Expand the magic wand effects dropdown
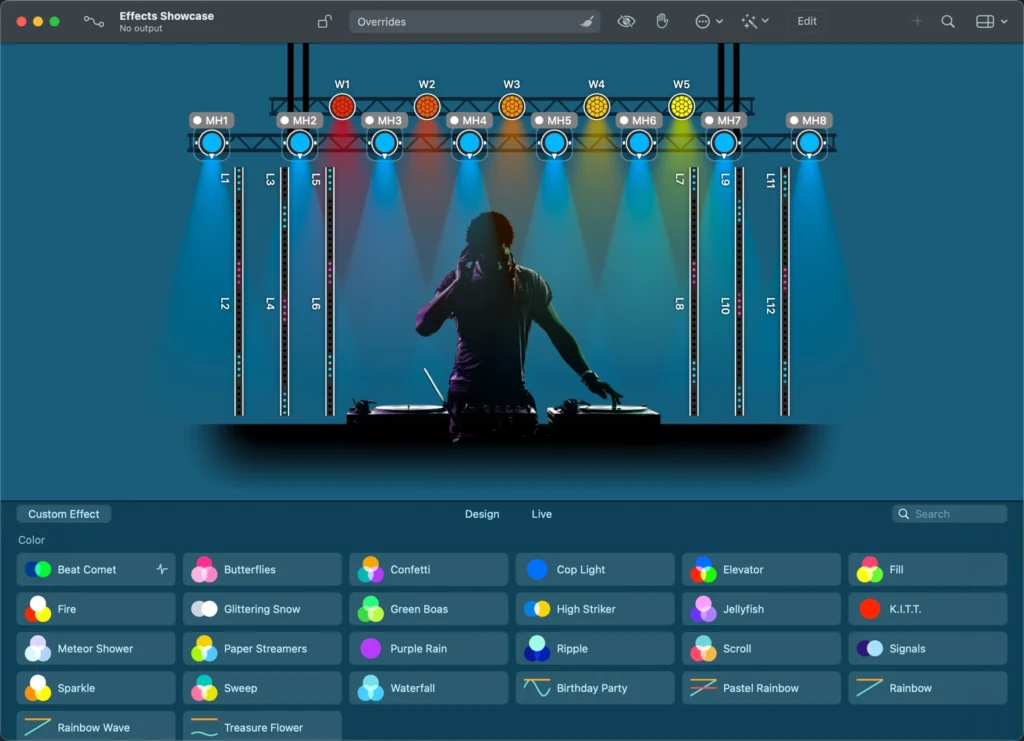 tap(754, 21)
